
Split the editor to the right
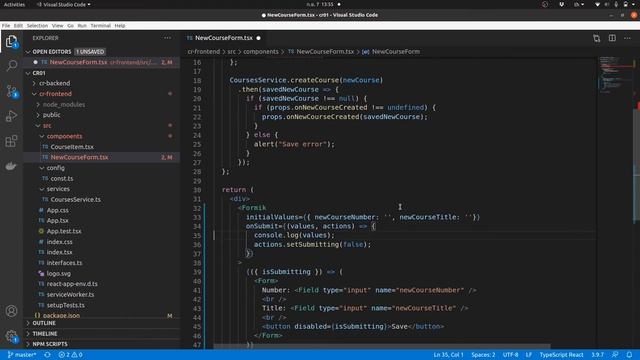pos(612,38)
